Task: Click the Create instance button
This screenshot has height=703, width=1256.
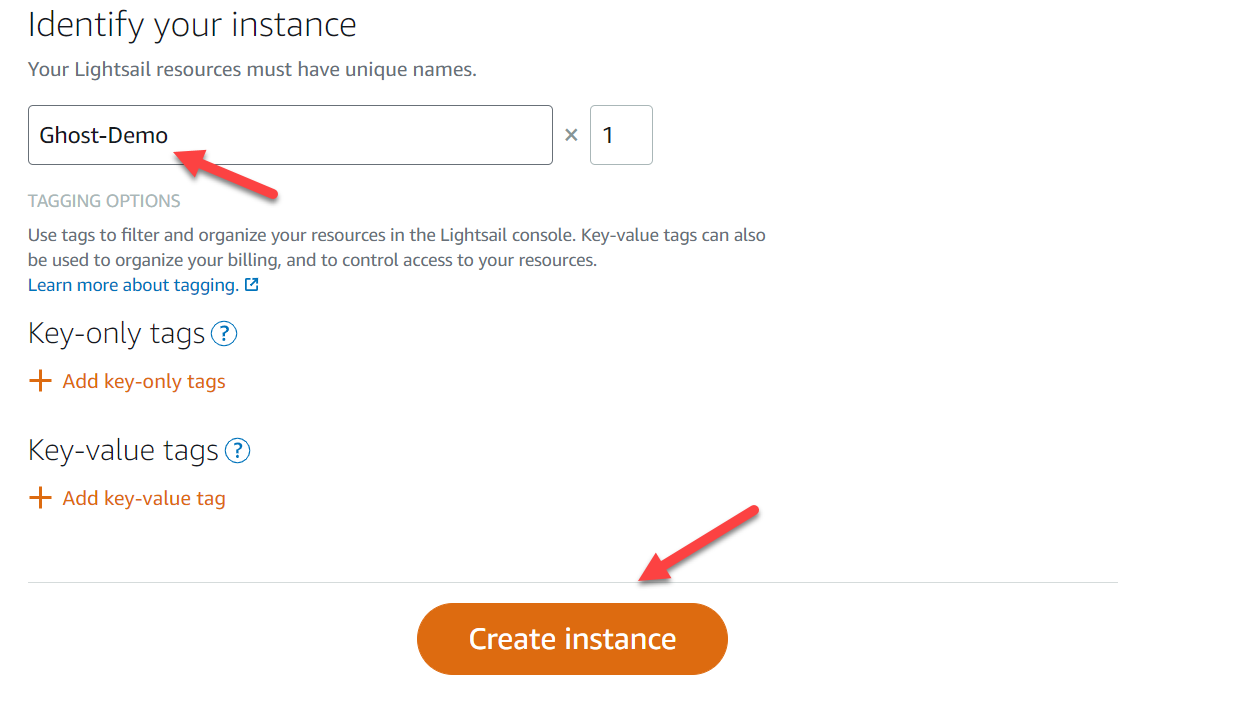Action: pyautogui.click(x=572, y=639)
